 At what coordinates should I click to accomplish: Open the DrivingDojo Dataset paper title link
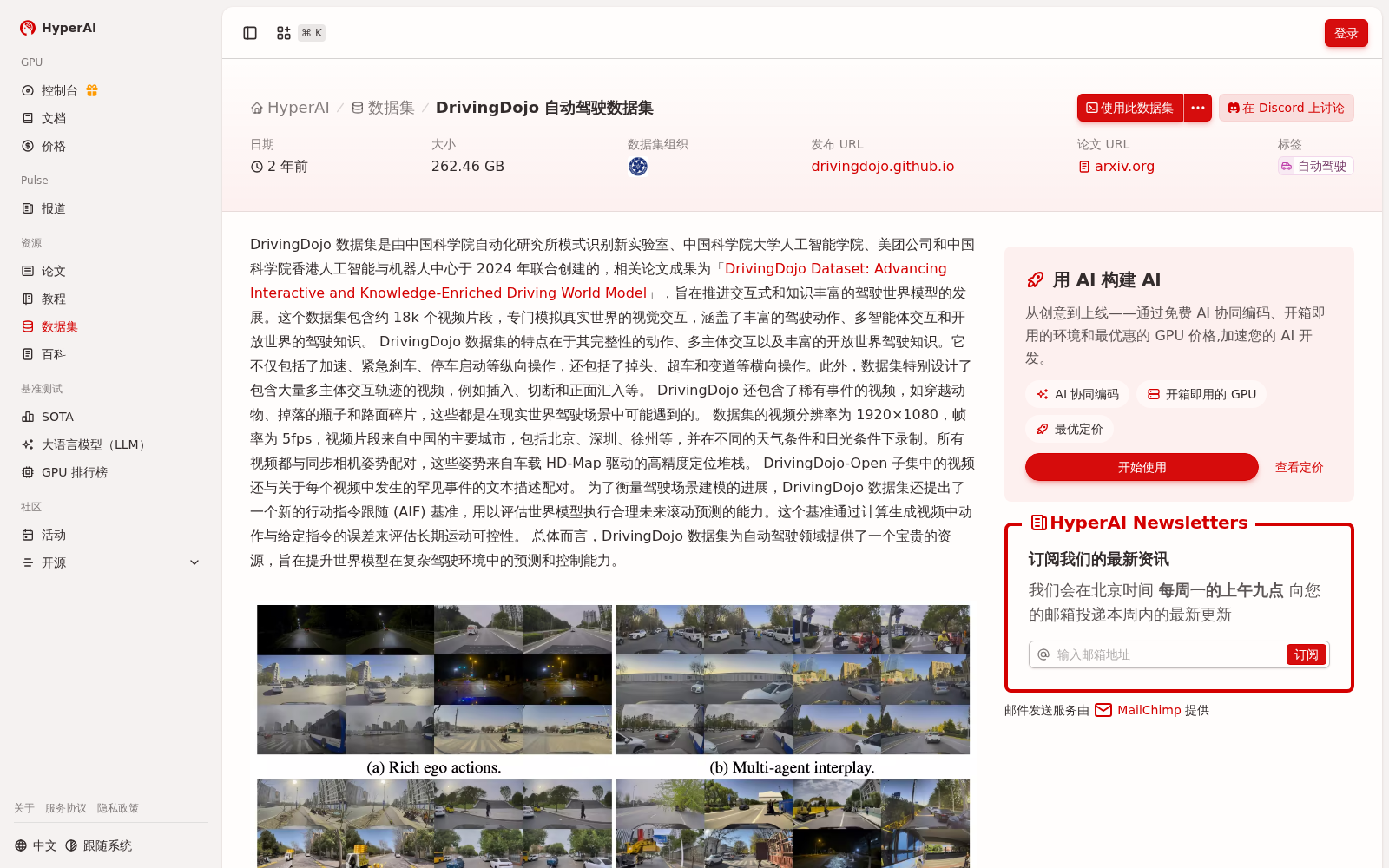click(598, 280)
